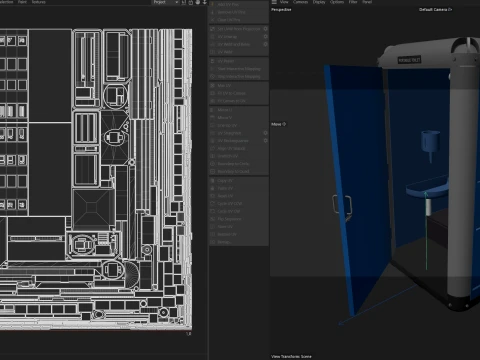Screen dimensions: 480x360
Task: Launch the UV Peeler tool
Action: click(239, 61)
